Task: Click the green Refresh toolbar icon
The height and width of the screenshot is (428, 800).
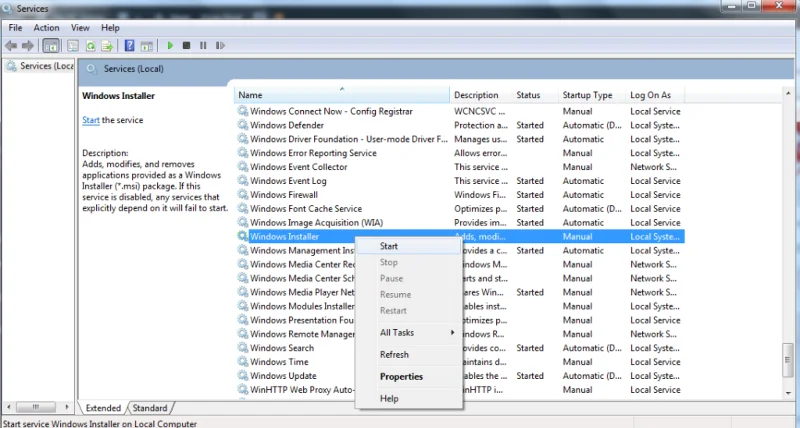Action: pyautogui.click(x=90, y=46)
